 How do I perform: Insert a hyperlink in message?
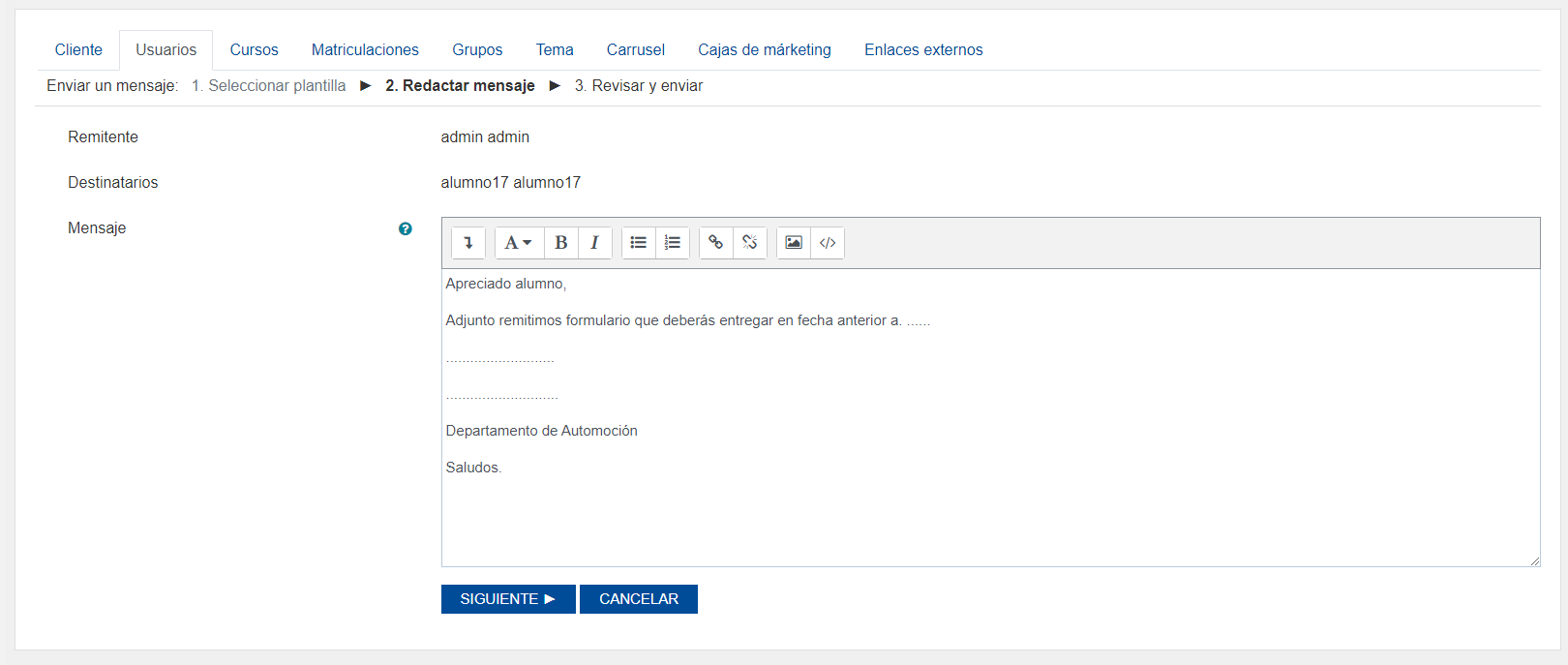tap(716, 243)
